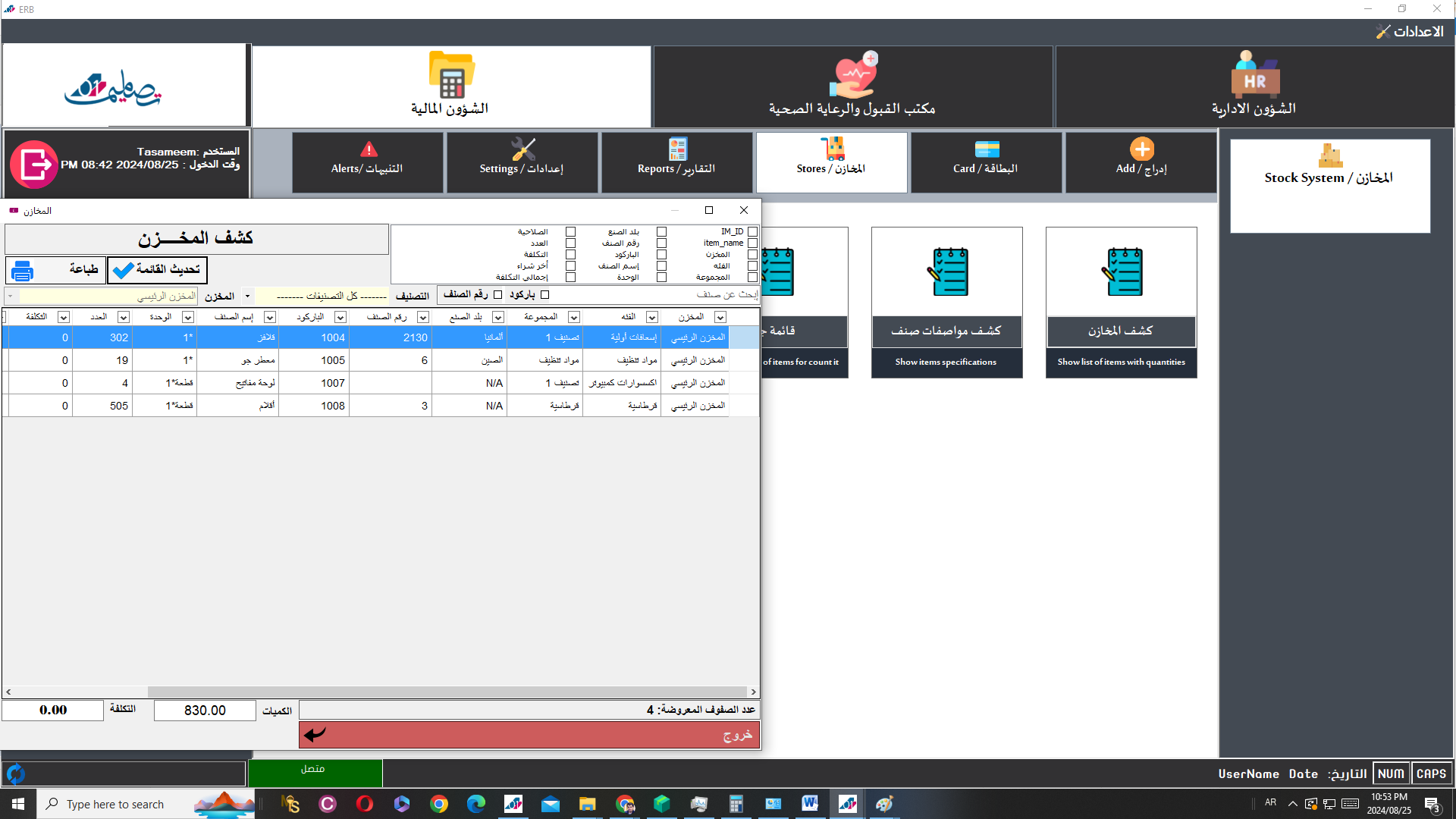Click the كشف مواصفات صنف card title
This screenshot has width=1456, height=819.
pyautogui.click(x=947, y=331)
